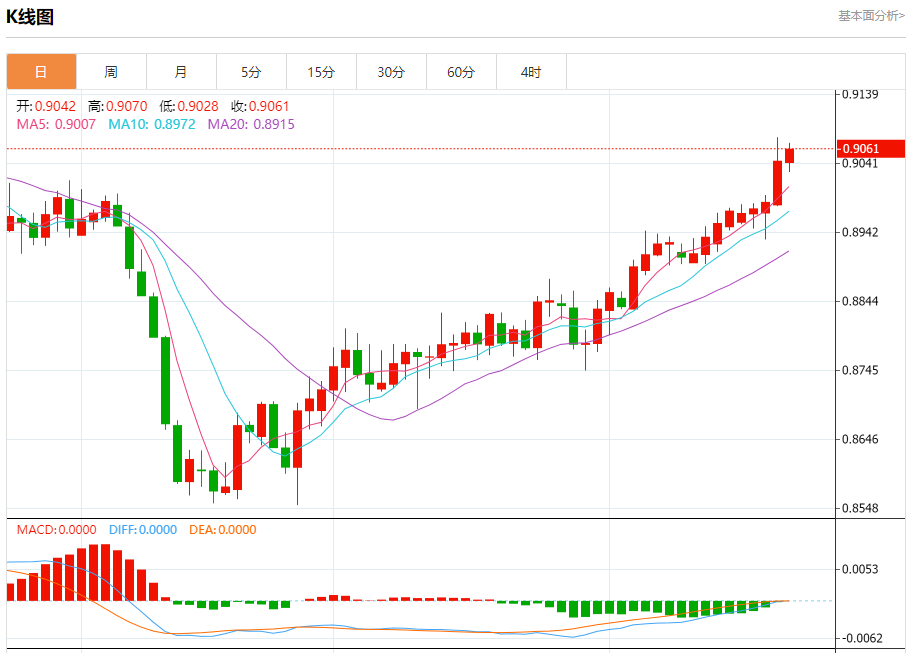Open the 15分 interval tab
Image resolution: width=917 pixels, height=653 pixels.
321,72
